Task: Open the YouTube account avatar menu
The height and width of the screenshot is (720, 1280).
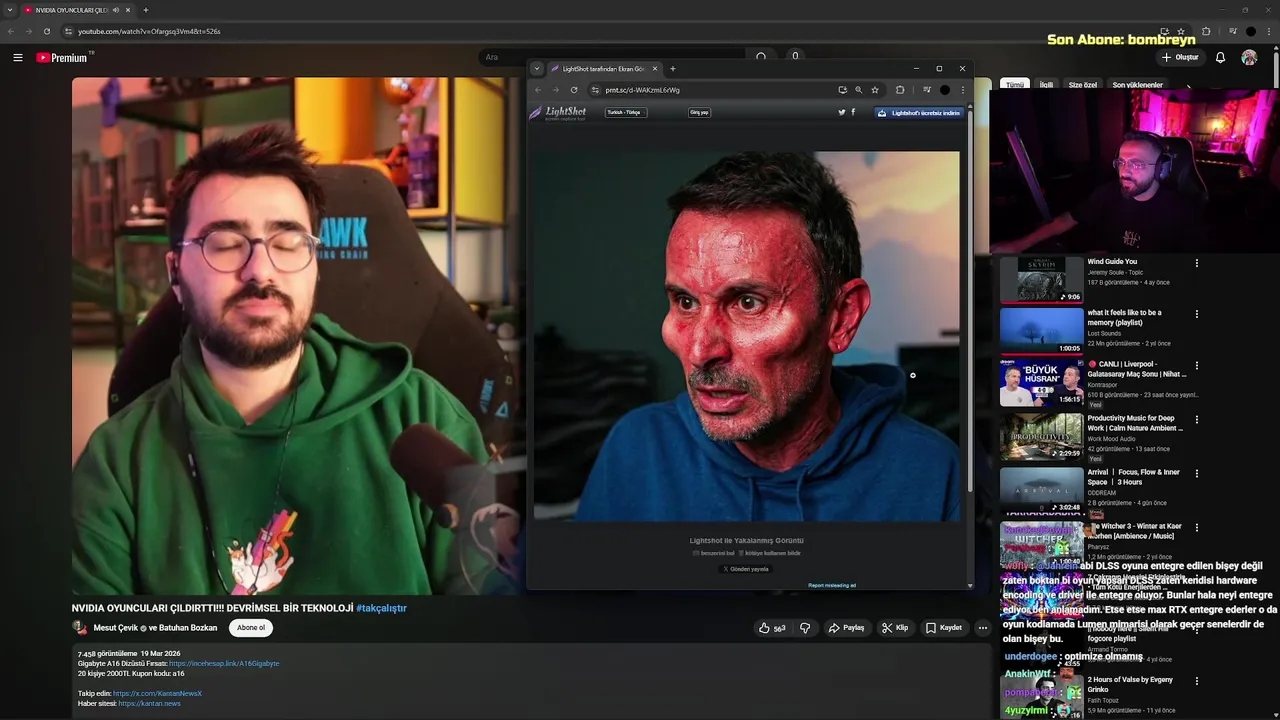Action: coord(1249,58)
